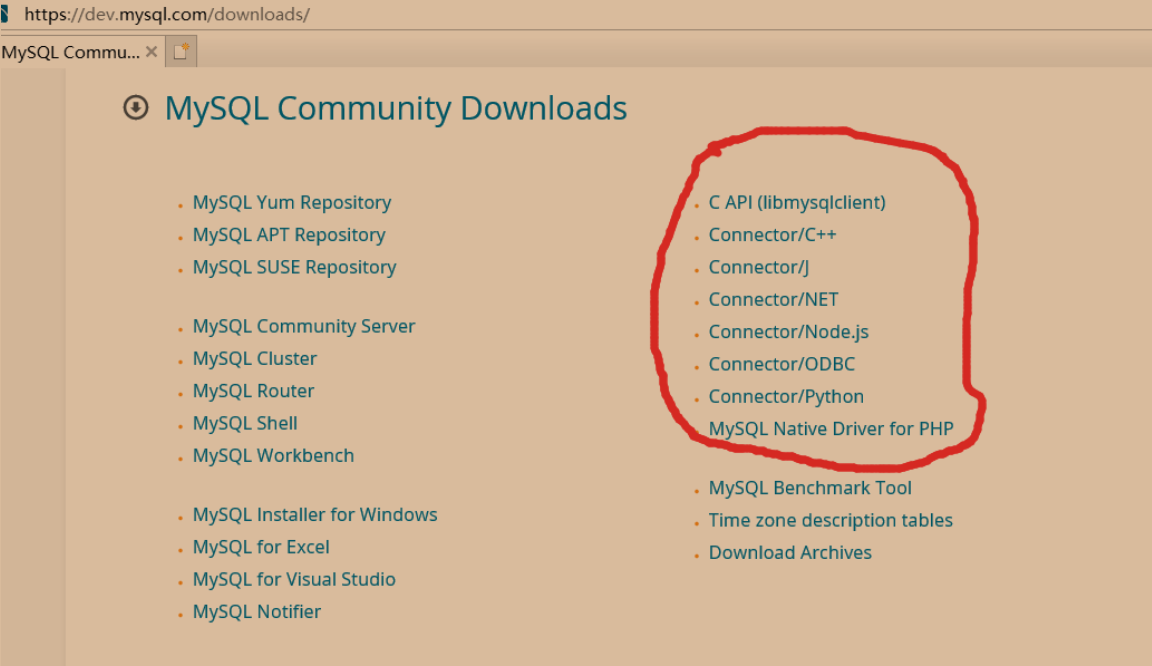Open MySQL Yum Repository link
This screenshot has height=666, width=1152.
292,202
